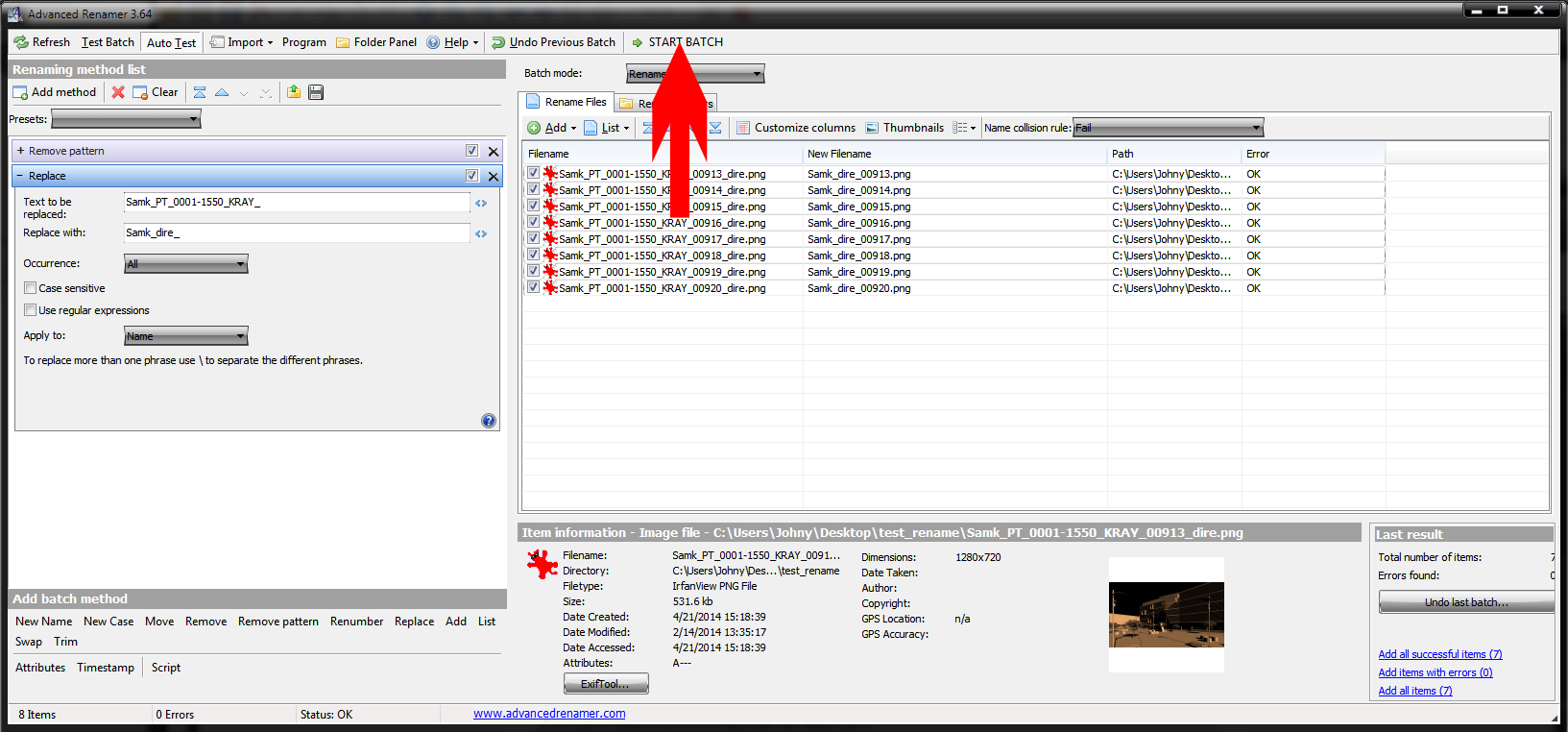Click the load preset folder icon
The width and height of the screenshot is (1568, 732).
pyautogui.click(x=294, y=92)
